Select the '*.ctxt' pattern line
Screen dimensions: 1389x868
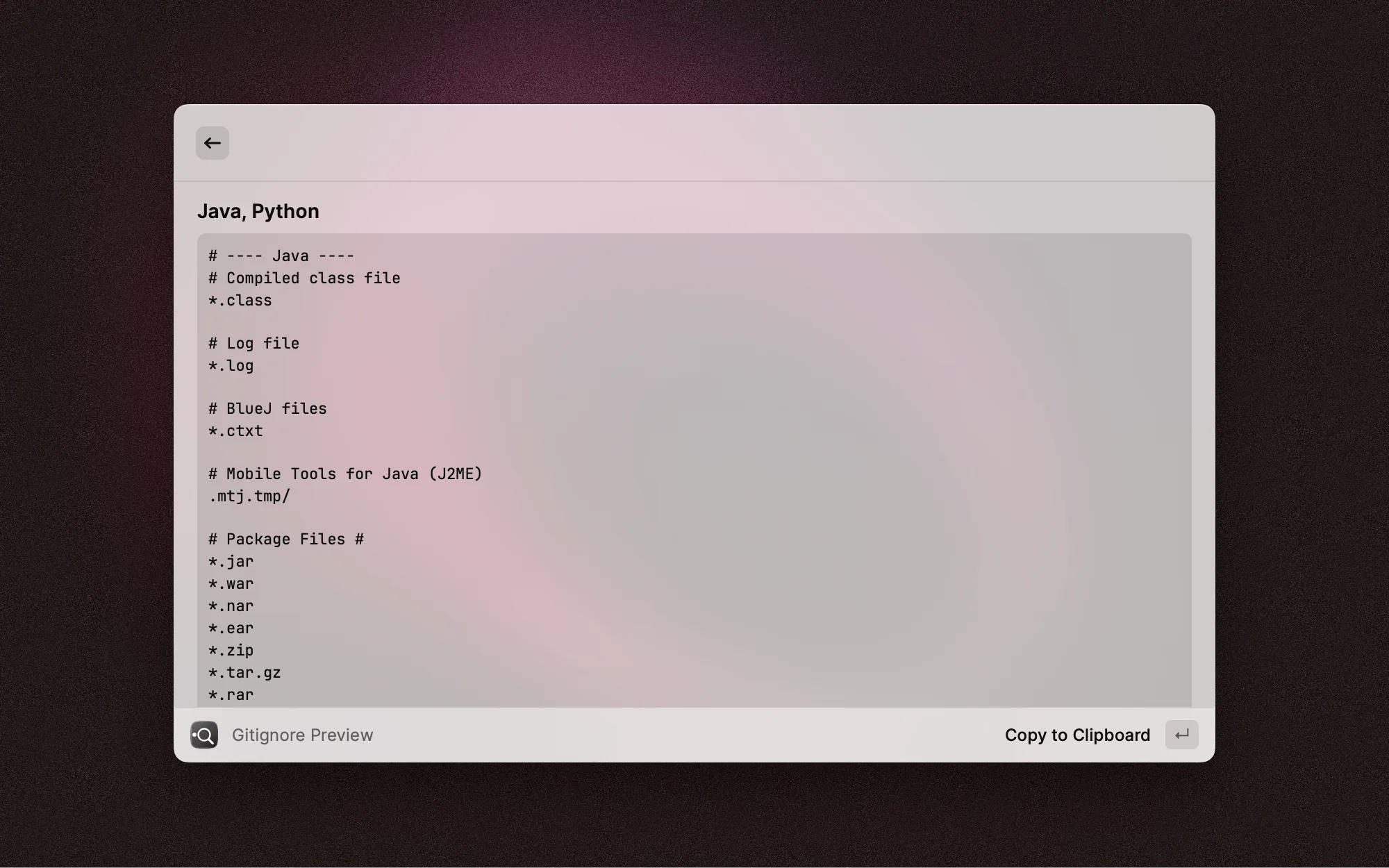(x=236, y=431)
